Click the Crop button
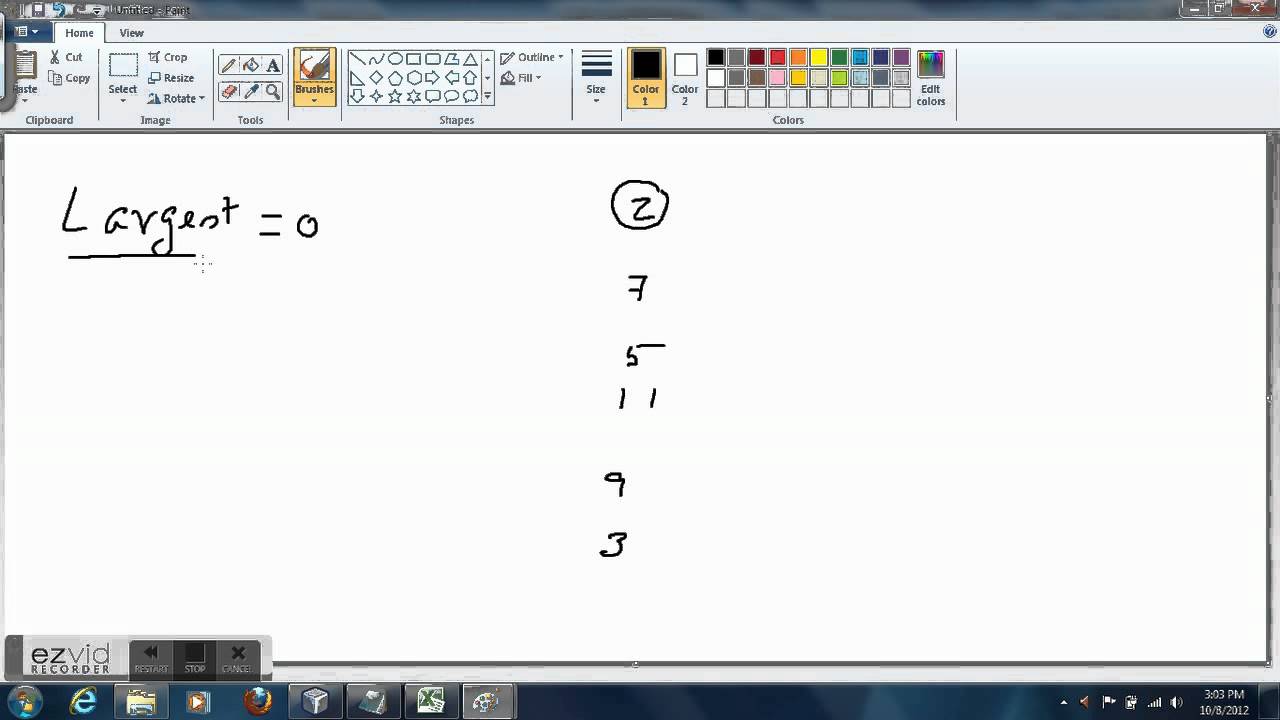 pyautogui.click(x=168, y=57)
